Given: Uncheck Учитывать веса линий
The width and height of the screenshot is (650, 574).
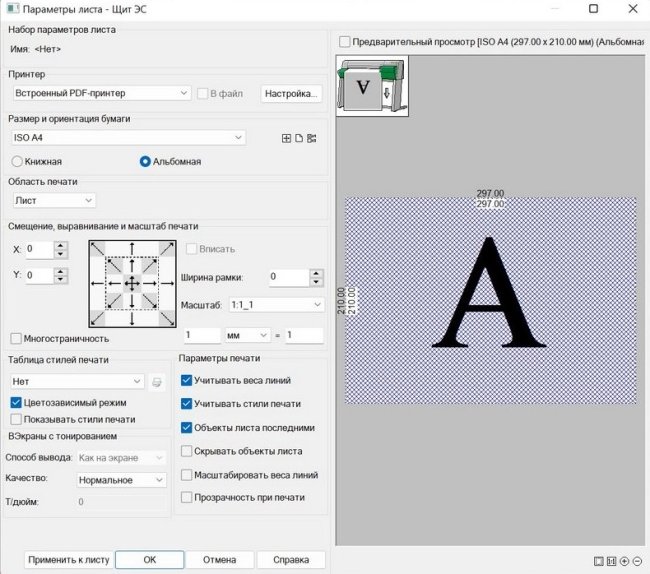Looking at the screenshot, I should coord(186,381).
